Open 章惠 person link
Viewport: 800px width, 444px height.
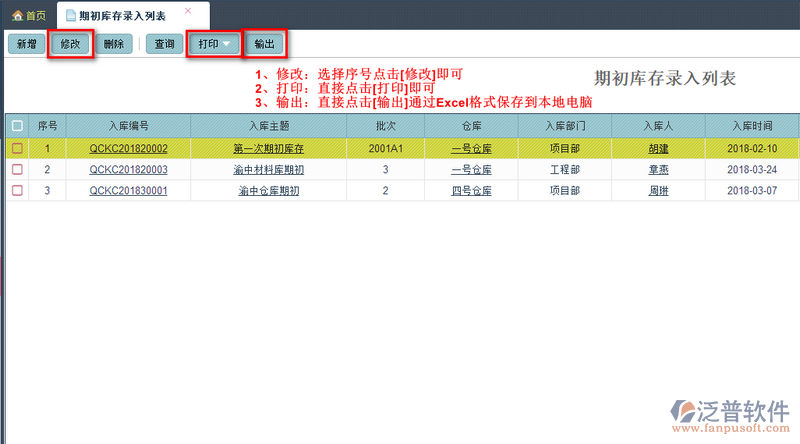tap(658, 169)
